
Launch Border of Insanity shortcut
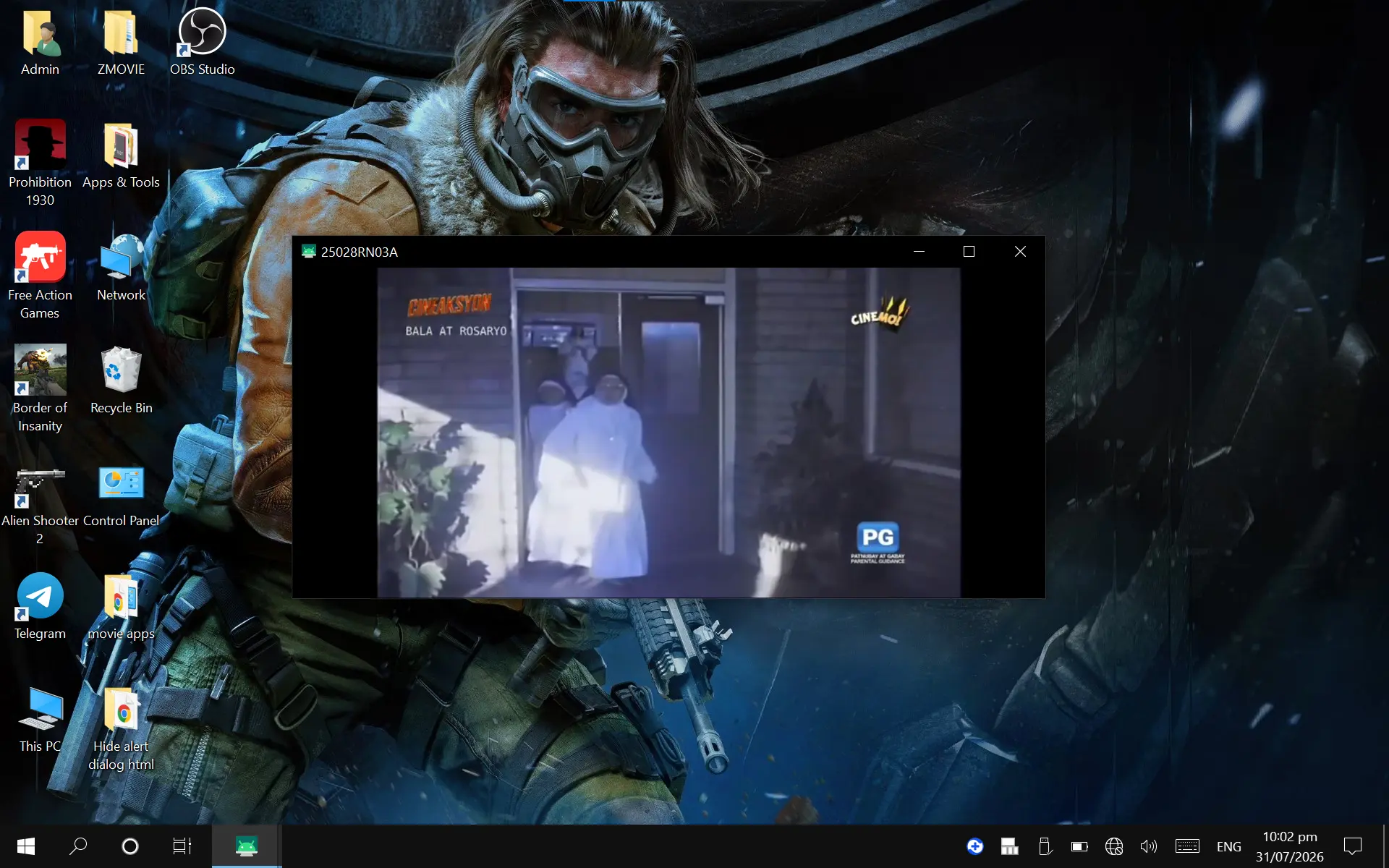pos(40,389)
